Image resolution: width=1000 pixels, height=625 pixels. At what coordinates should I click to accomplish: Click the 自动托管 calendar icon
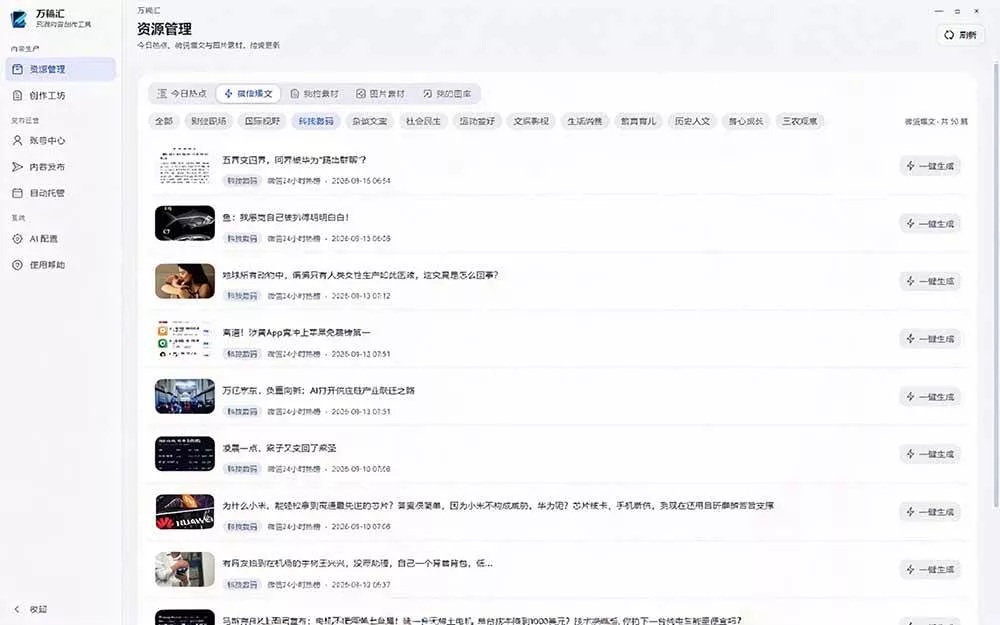[18, 193]
